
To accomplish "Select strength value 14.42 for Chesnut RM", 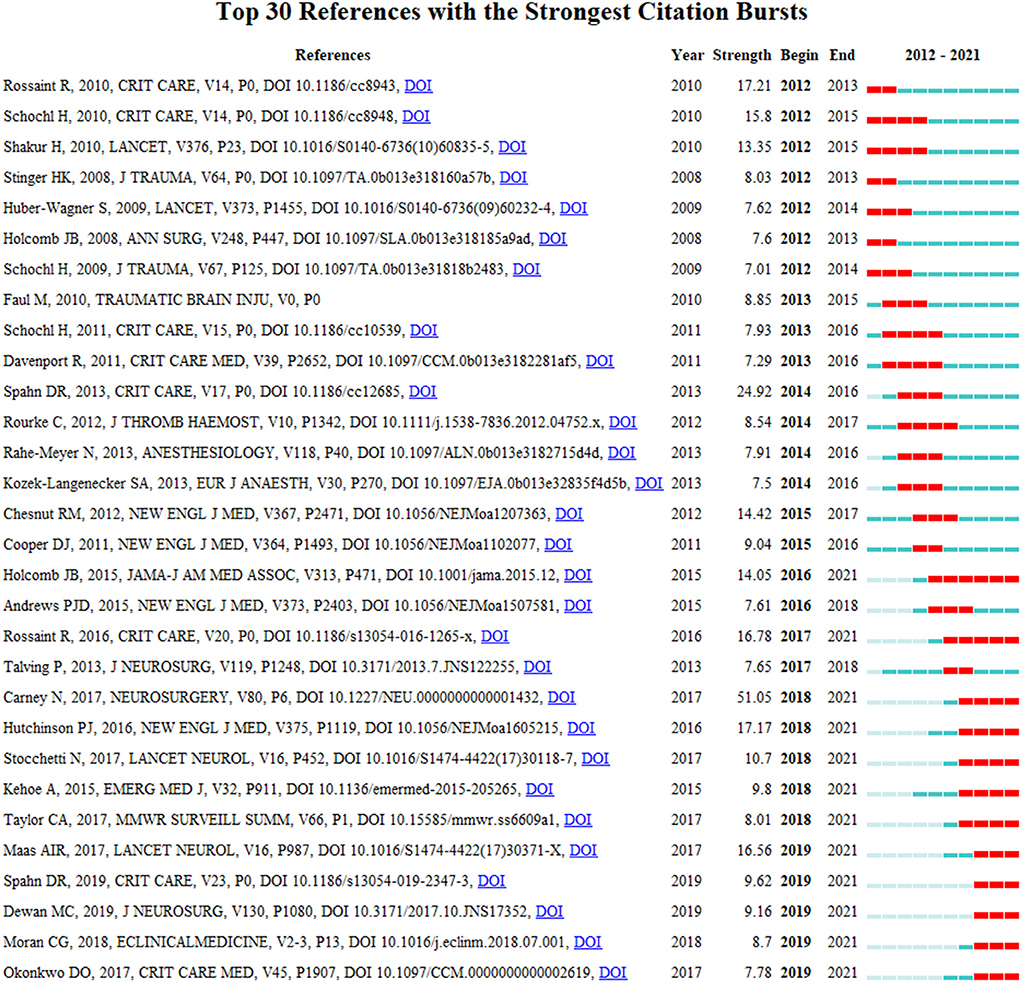I will (754, 514).
